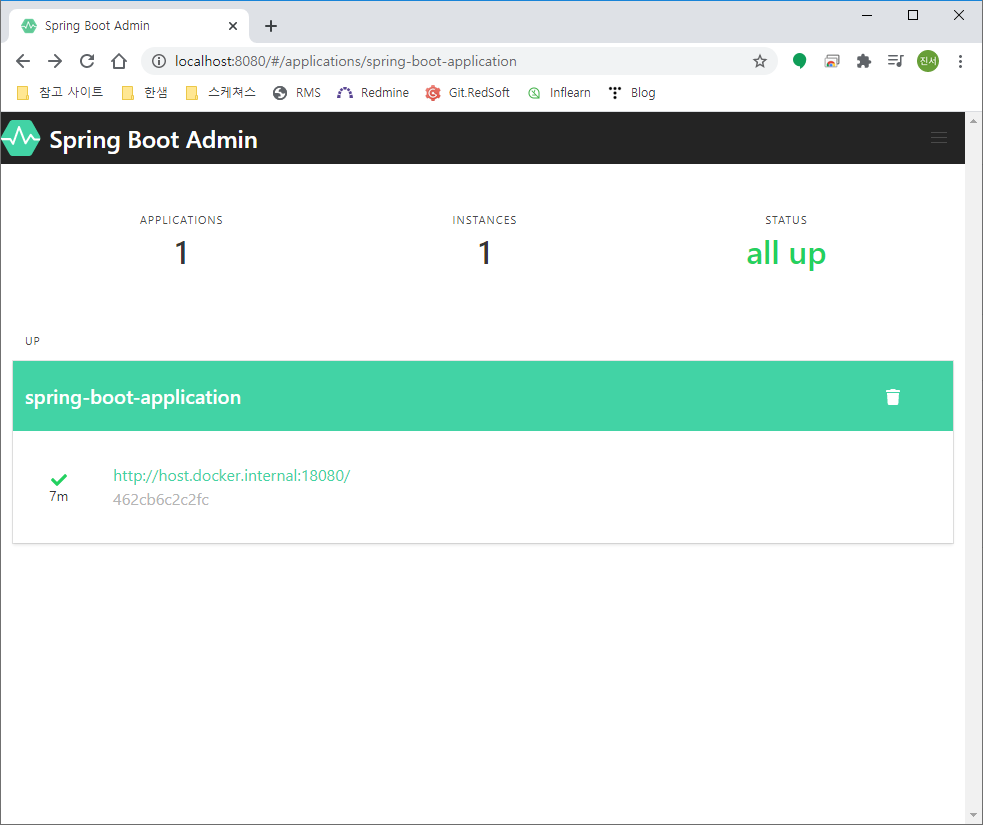Open http://host.docker.internal:18080/ instance link
The width and height of the screenshot is (983, 825).
[x=231, y=475]
